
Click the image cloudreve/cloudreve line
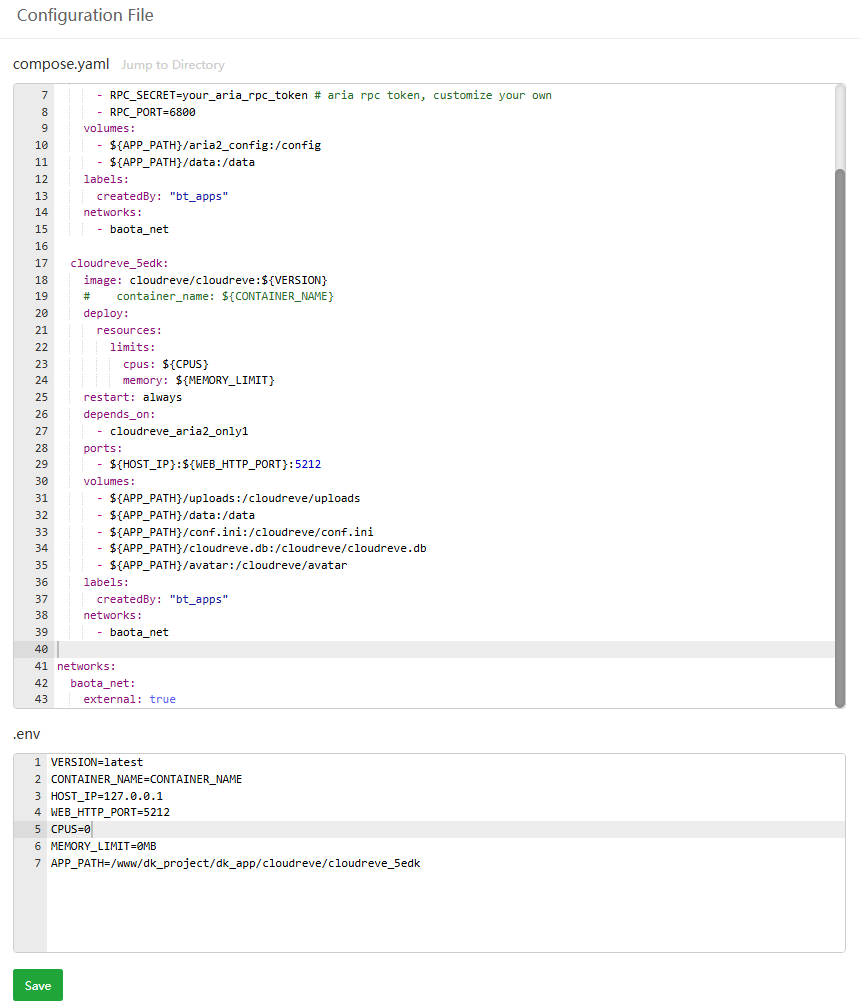(x=205, y=280)
